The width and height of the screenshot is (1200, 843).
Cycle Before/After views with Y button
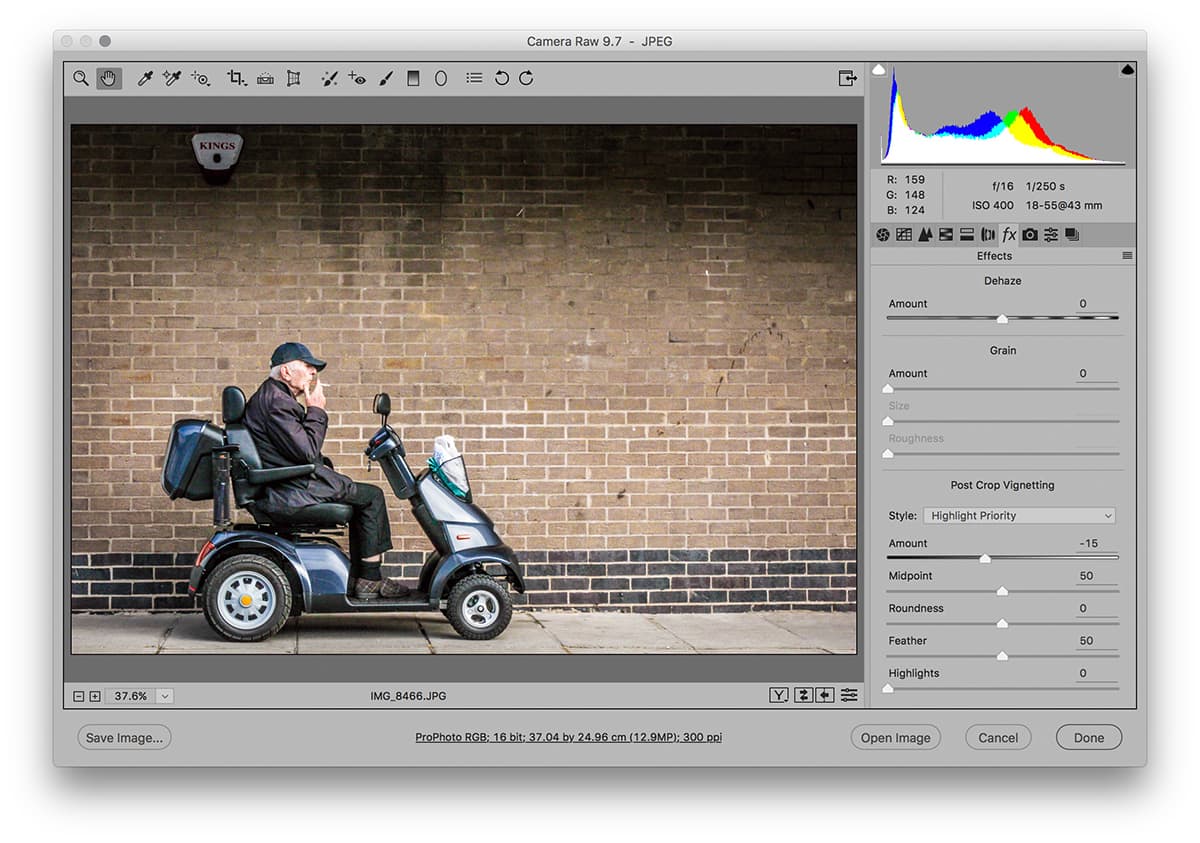778,695
